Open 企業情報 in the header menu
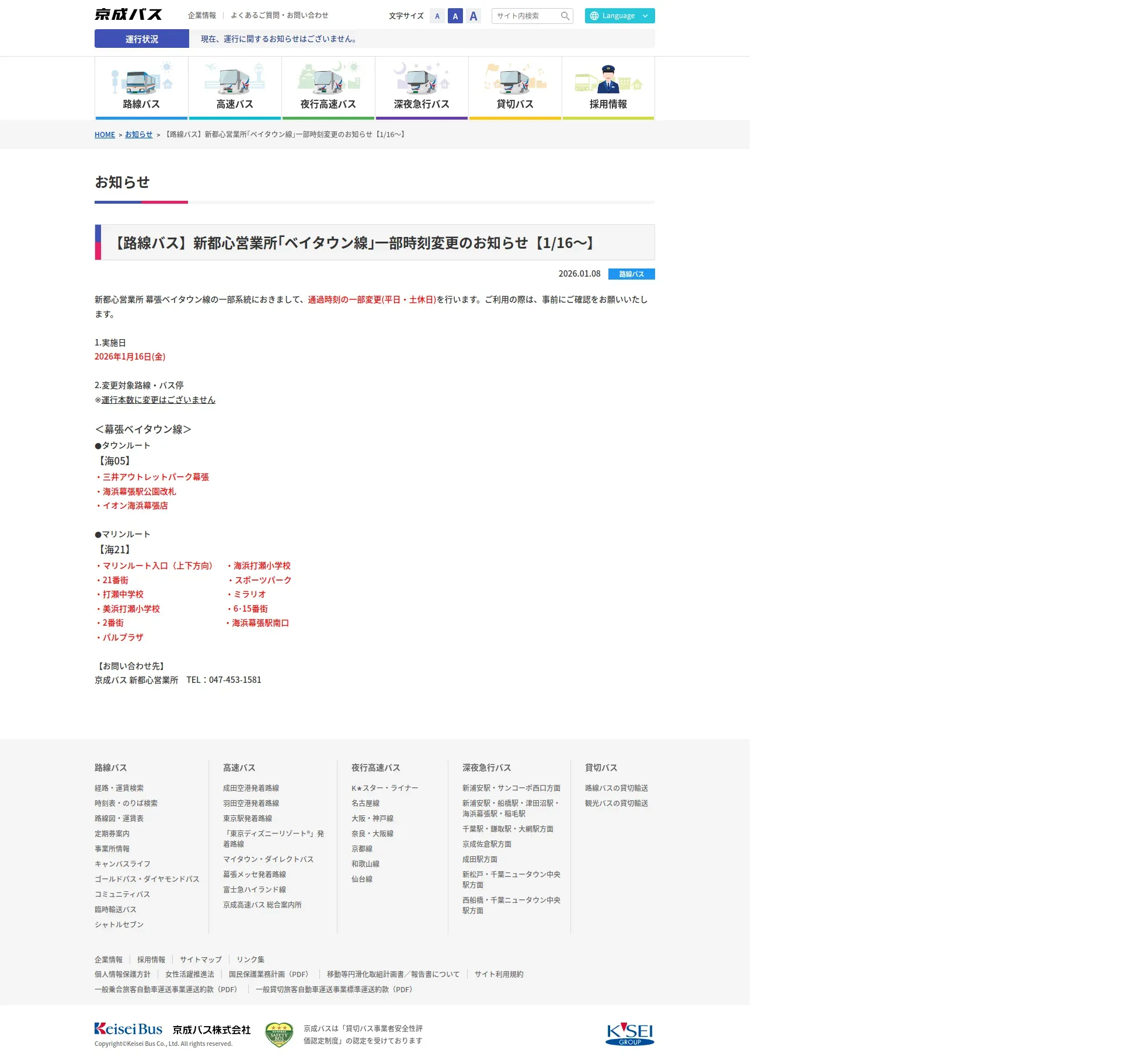The height and width of the screenshot is (1064, 1121). coord(202,16)
